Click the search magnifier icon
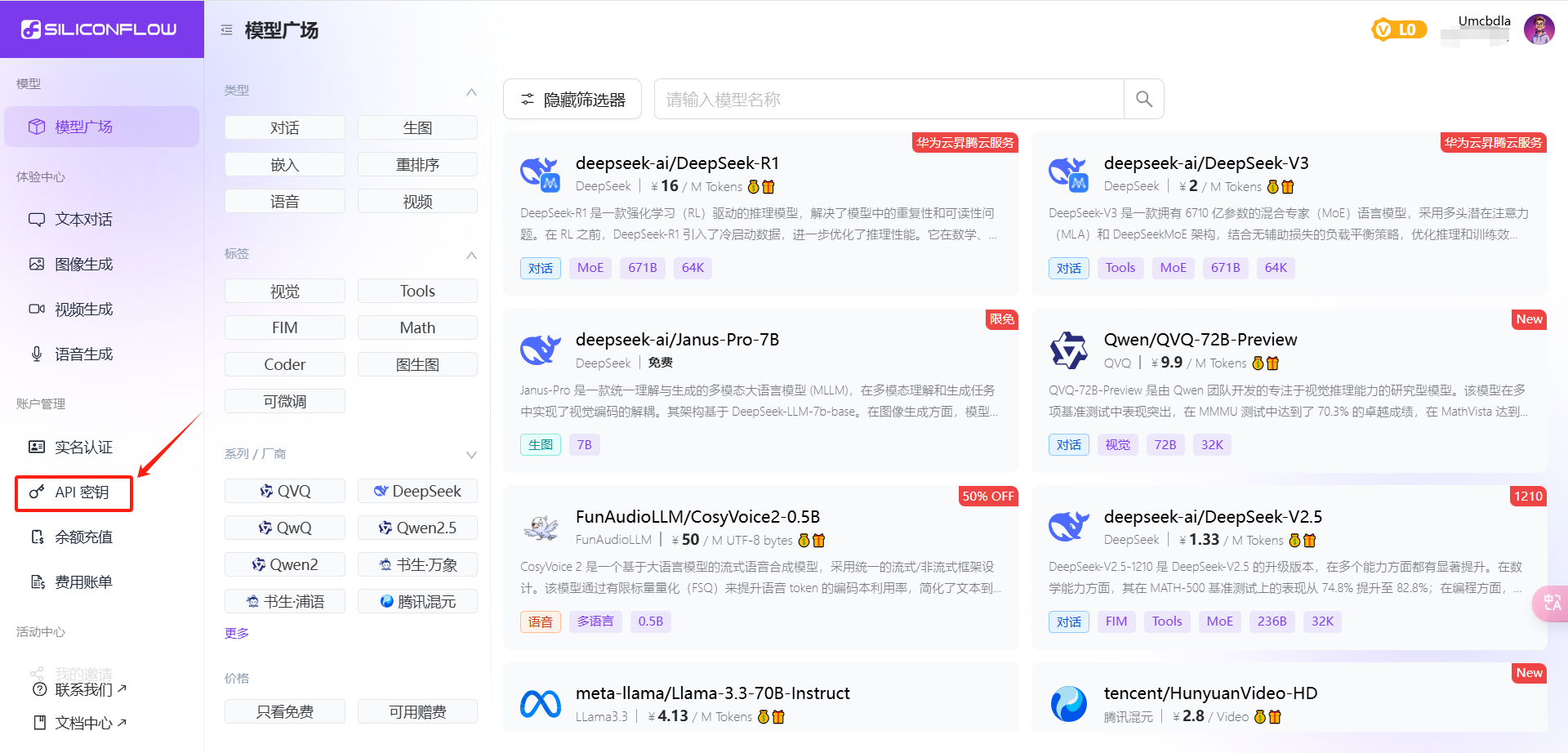The height and width of the screenshot is (753, 1568). (x=1143, y=98)
